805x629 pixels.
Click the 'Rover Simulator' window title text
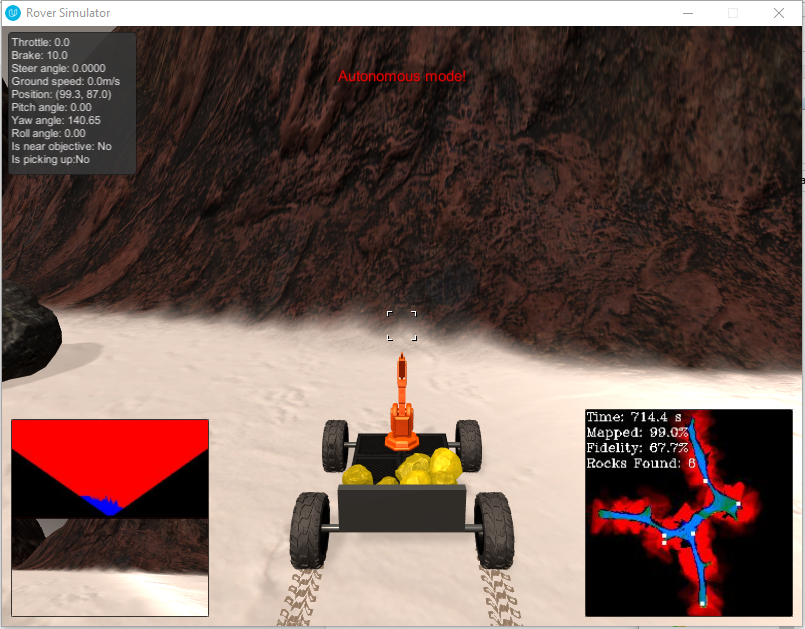click(x=68, y=13)
